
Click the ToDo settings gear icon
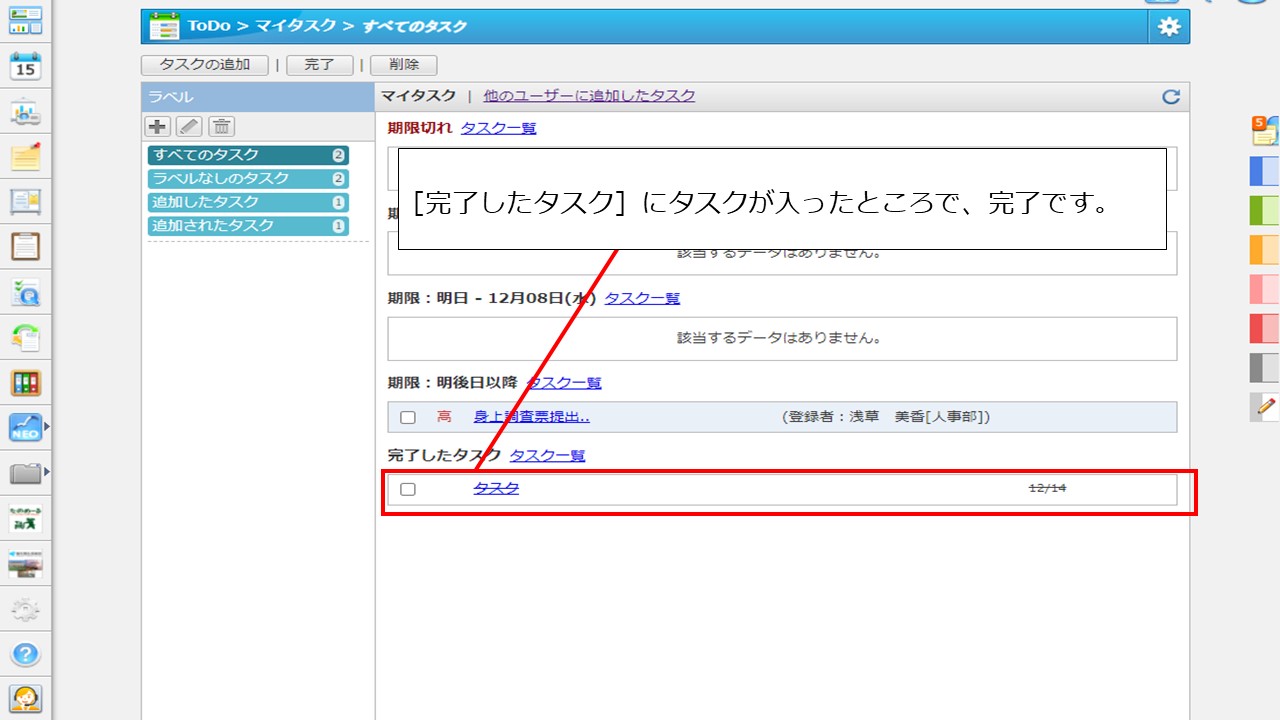(1168, 27)
